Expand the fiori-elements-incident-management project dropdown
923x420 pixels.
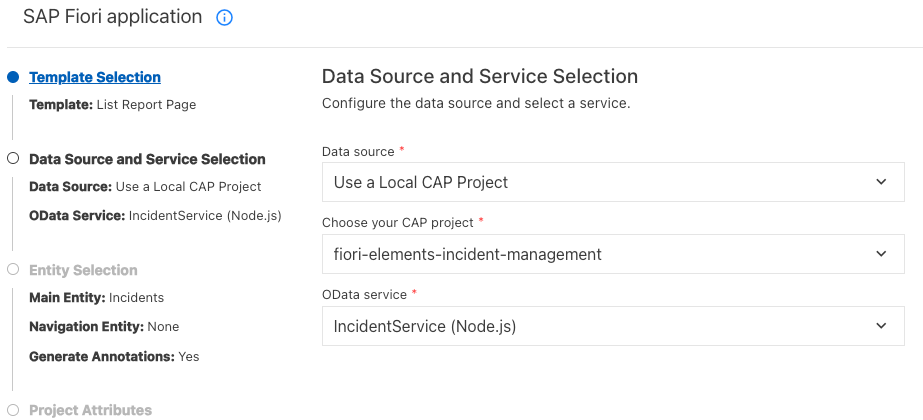pos(605,254)
